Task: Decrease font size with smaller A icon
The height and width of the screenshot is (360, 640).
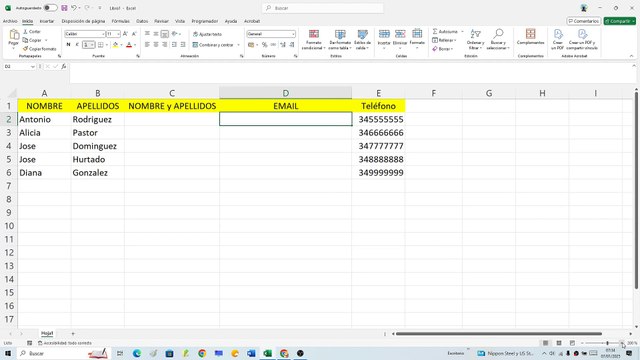Action: [134, 34]
